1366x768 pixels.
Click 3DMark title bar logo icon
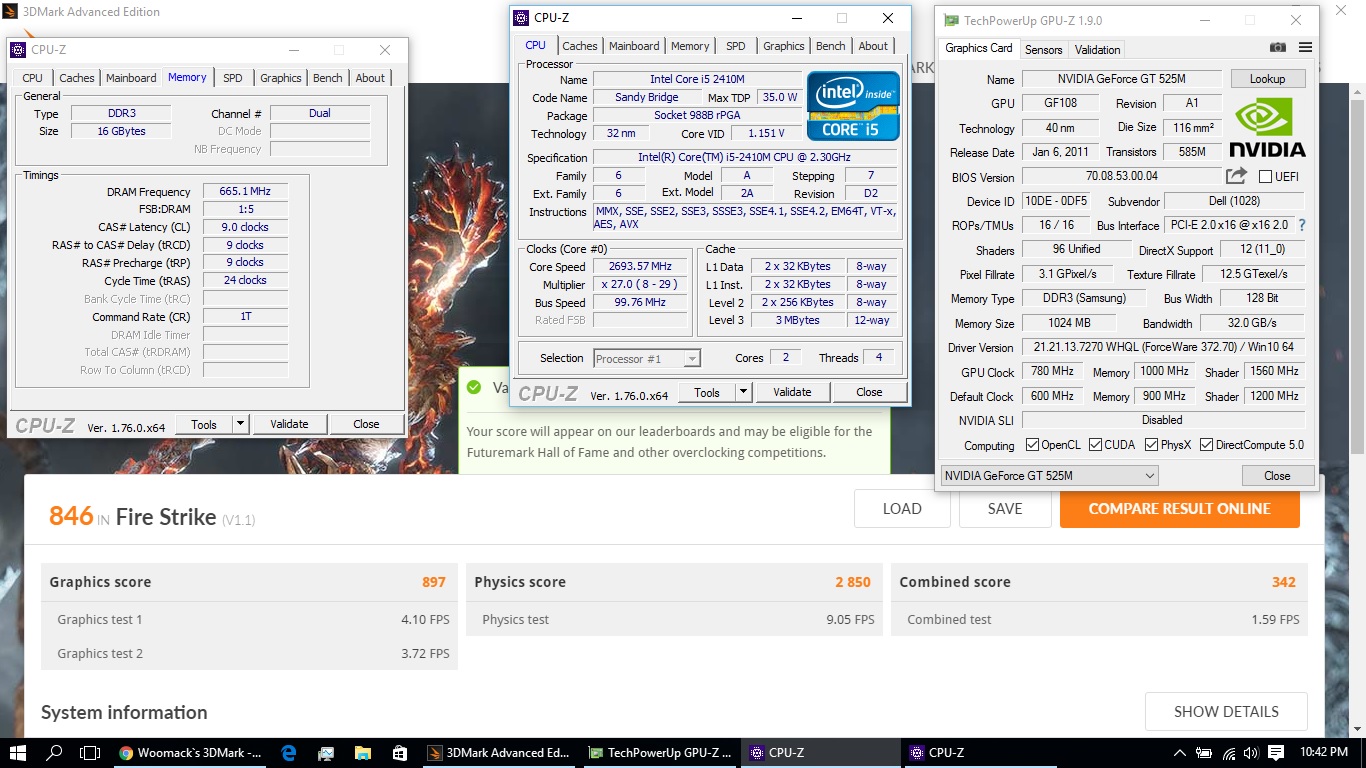click(x=10, y=12)
